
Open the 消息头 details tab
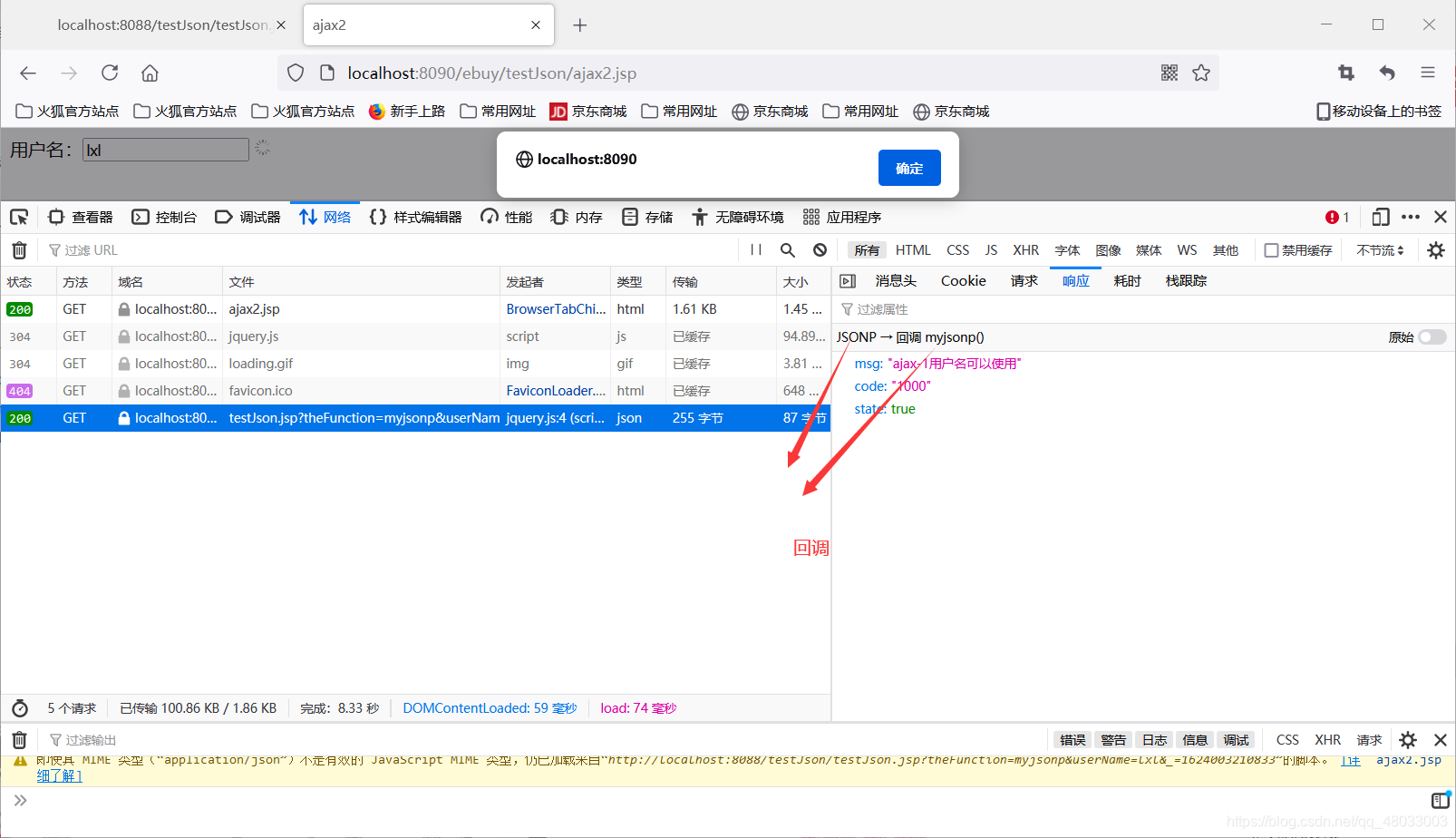(x=896, y=281)
